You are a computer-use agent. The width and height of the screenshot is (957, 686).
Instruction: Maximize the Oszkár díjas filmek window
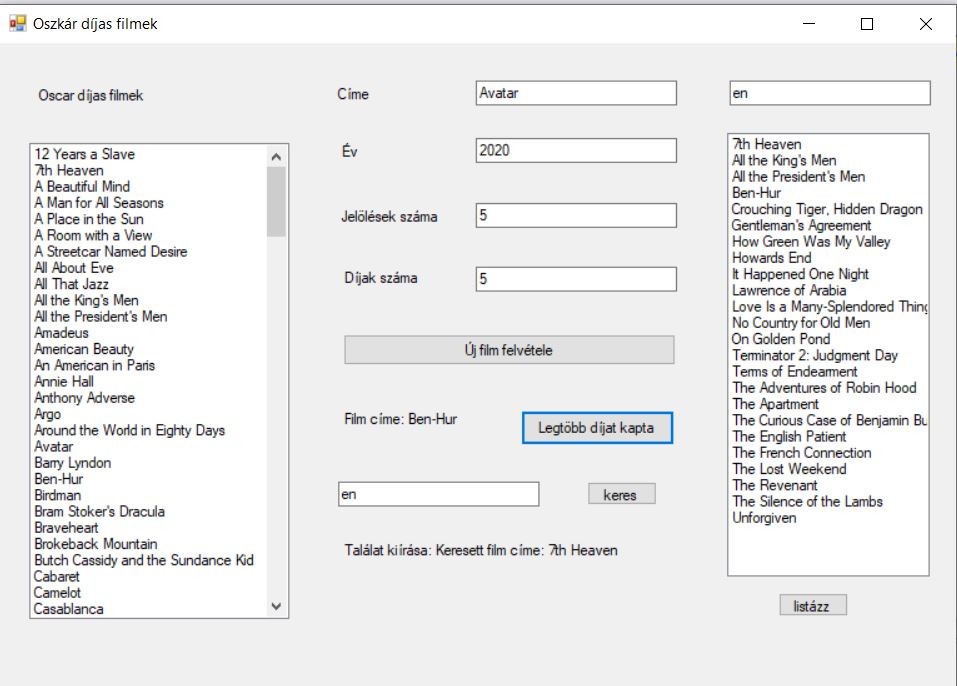tap(867, 24)
